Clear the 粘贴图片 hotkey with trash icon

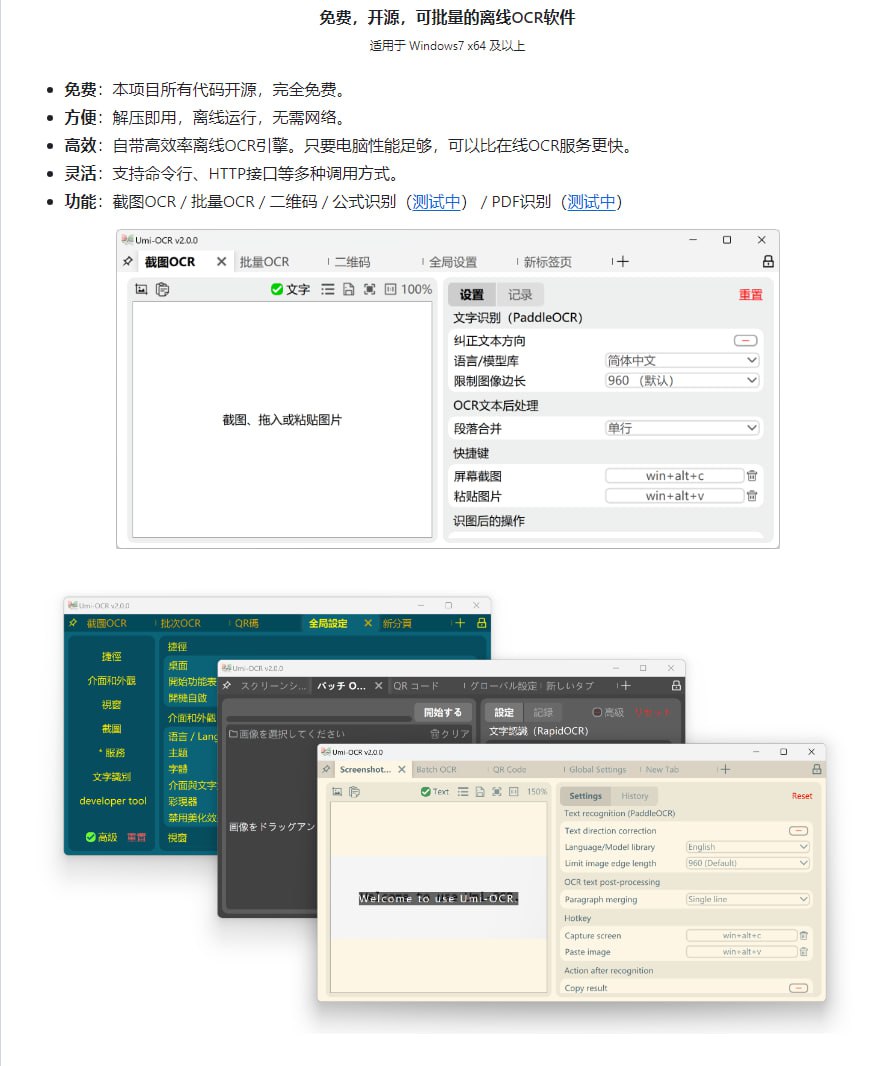[x=752, y=496]
